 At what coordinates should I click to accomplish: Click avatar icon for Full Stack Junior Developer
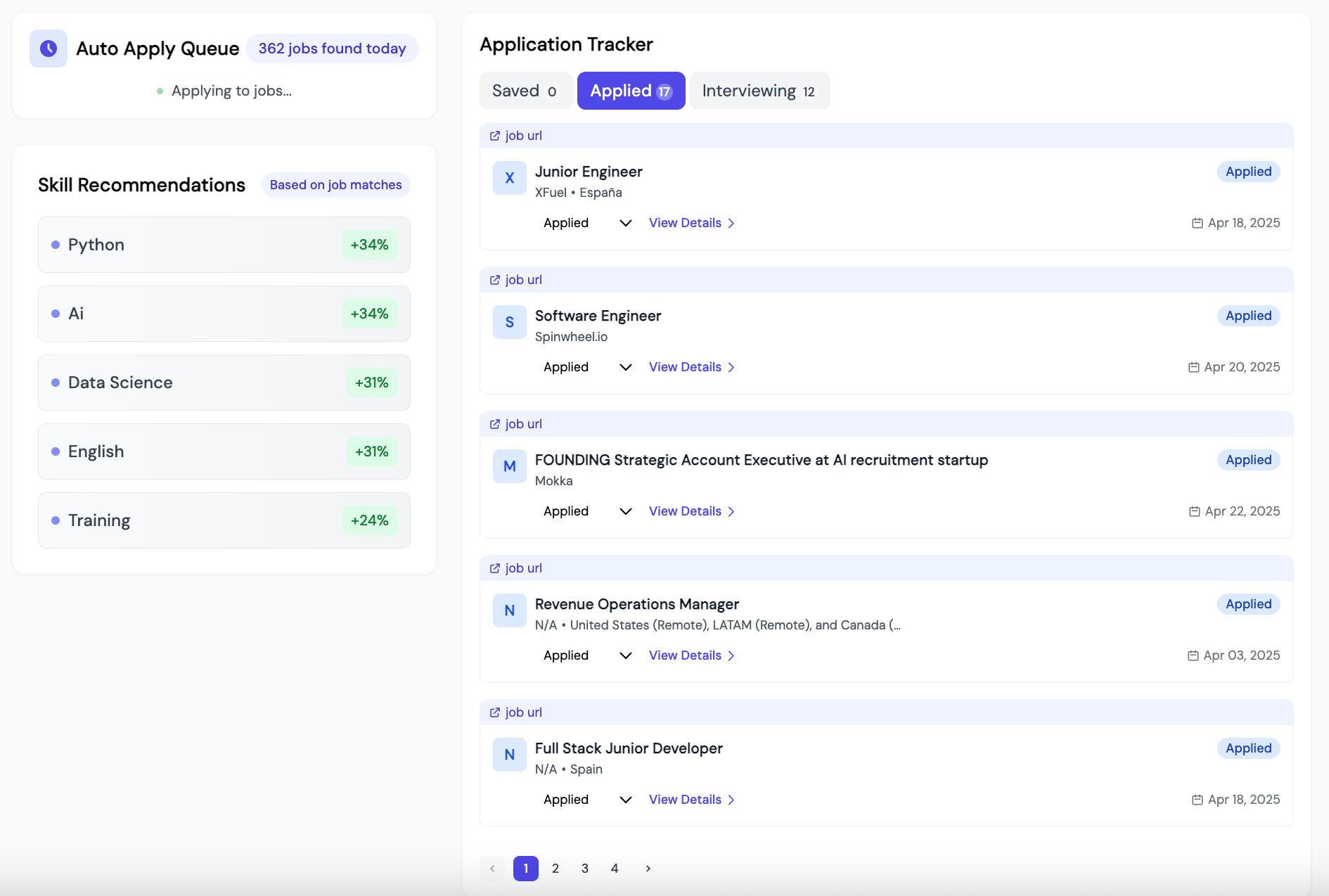click(509, 755)
